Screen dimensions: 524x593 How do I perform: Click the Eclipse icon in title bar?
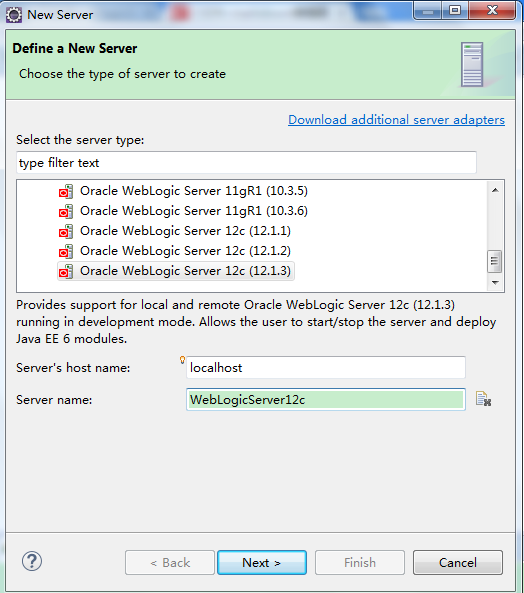click(14, 15)
